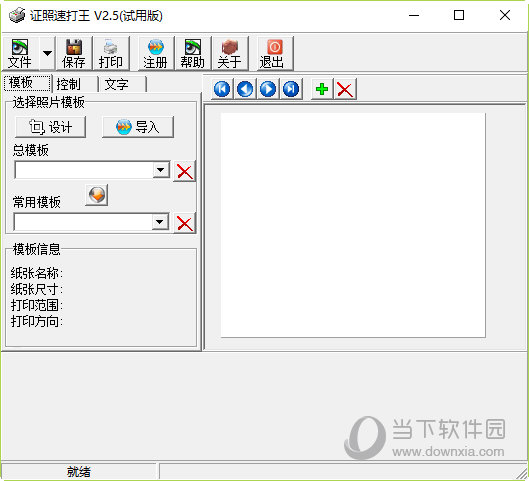This screenshot has height=481, width=529.
Task: Open the 常用模板 combo box dropdown arrow
Action: [x=160, y=222]
